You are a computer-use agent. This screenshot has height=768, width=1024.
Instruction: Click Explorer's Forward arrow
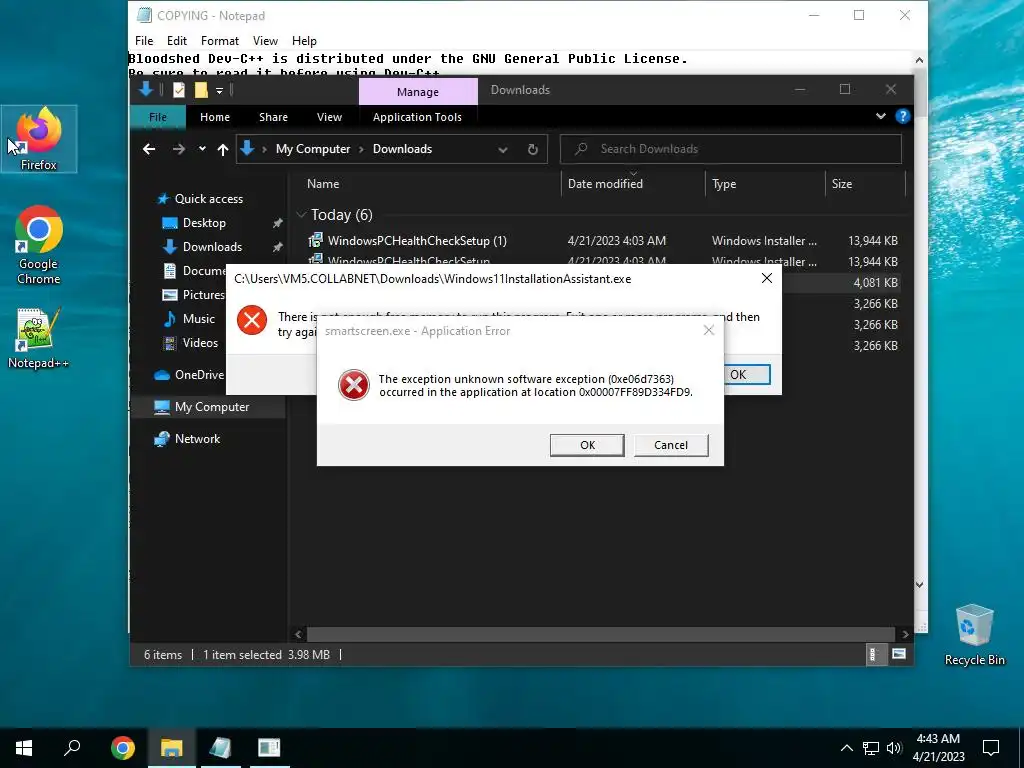pyautogui.click(x=178, y=149)
